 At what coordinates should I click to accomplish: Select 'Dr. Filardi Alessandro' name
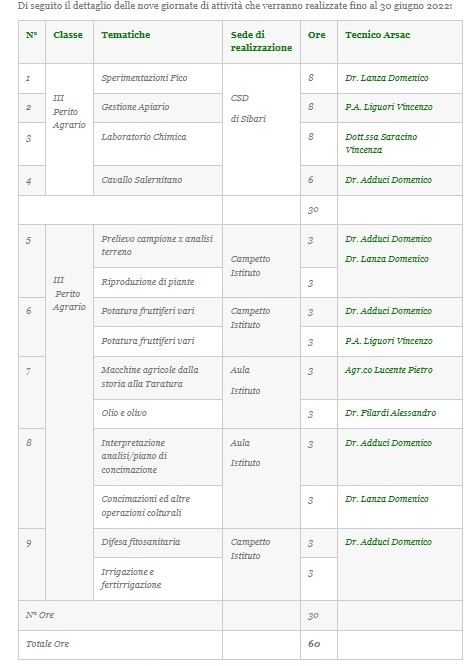391,413
